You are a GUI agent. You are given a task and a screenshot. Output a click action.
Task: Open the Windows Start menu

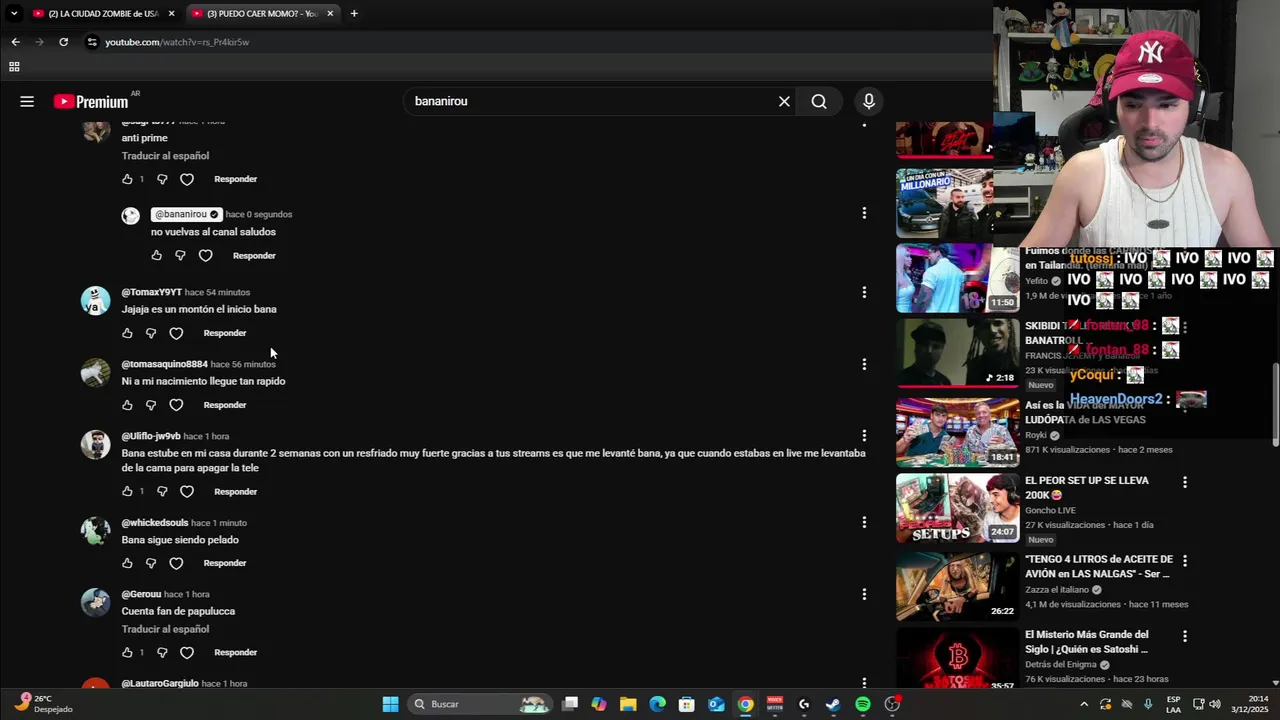coord(391,704)
